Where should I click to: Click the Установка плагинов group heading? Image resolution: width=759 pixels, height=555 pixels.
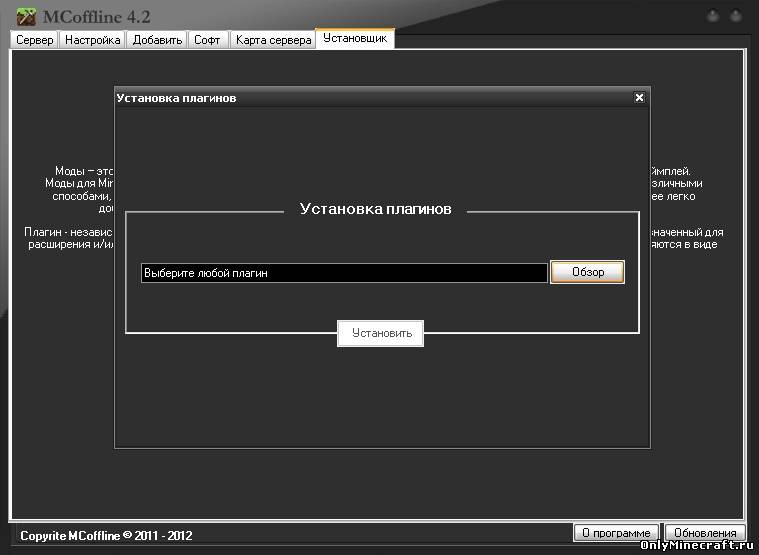[375, 210]
